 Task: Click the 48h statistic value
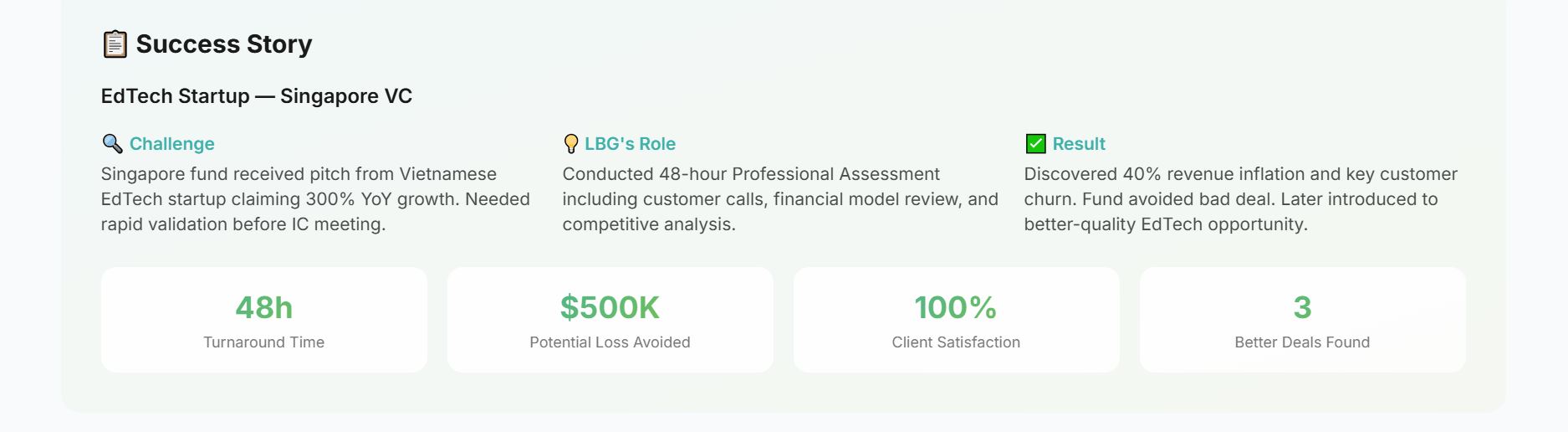coord(263,308)
